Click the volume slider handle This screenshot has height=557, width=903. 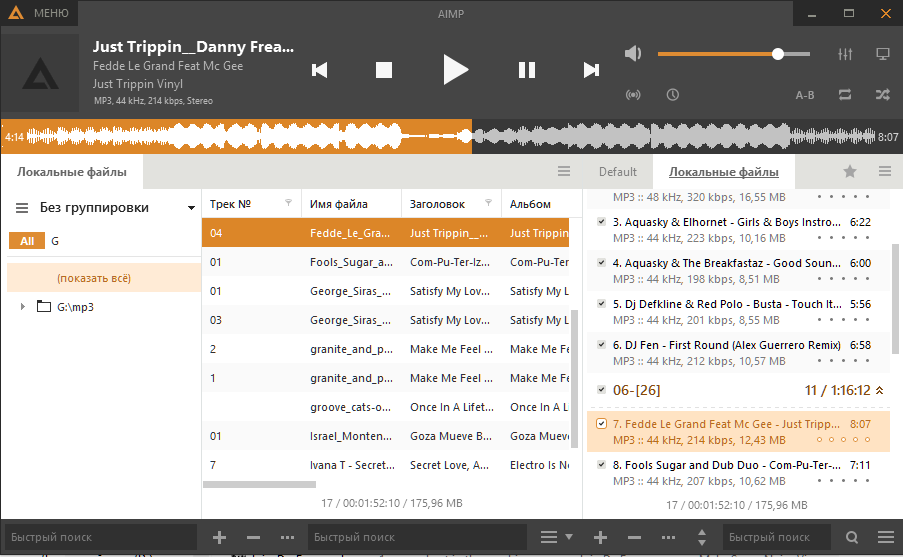[x=777, y=54]
